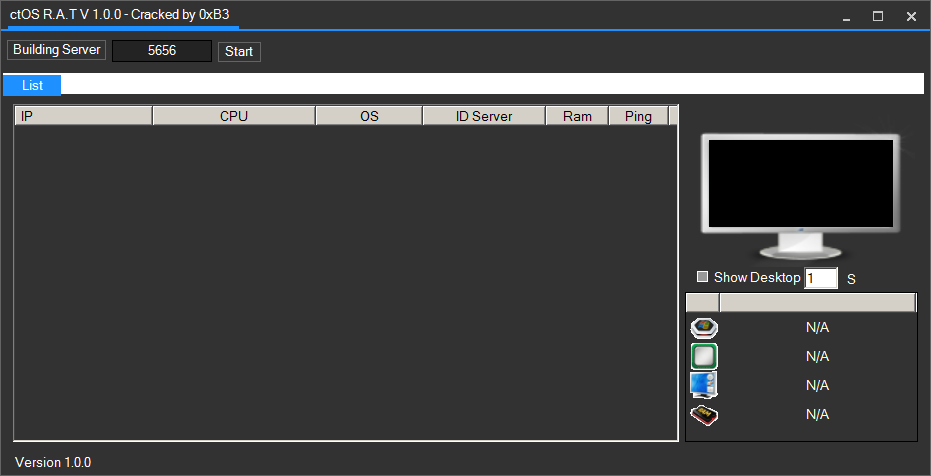Click the CPU column header
This screenshot has width=931, height=476.
click(x=234, y=116)
